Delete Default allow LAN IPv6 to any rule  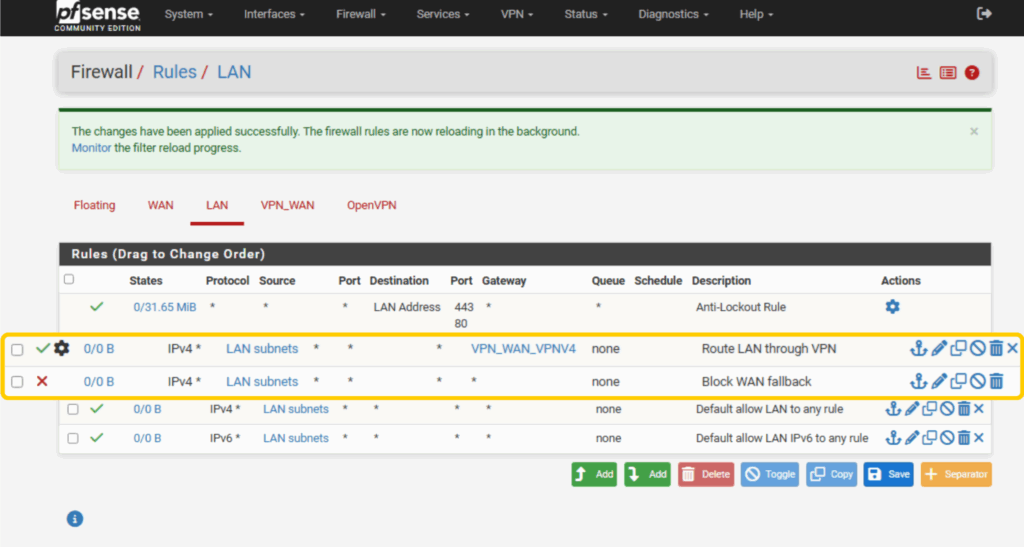964,437
